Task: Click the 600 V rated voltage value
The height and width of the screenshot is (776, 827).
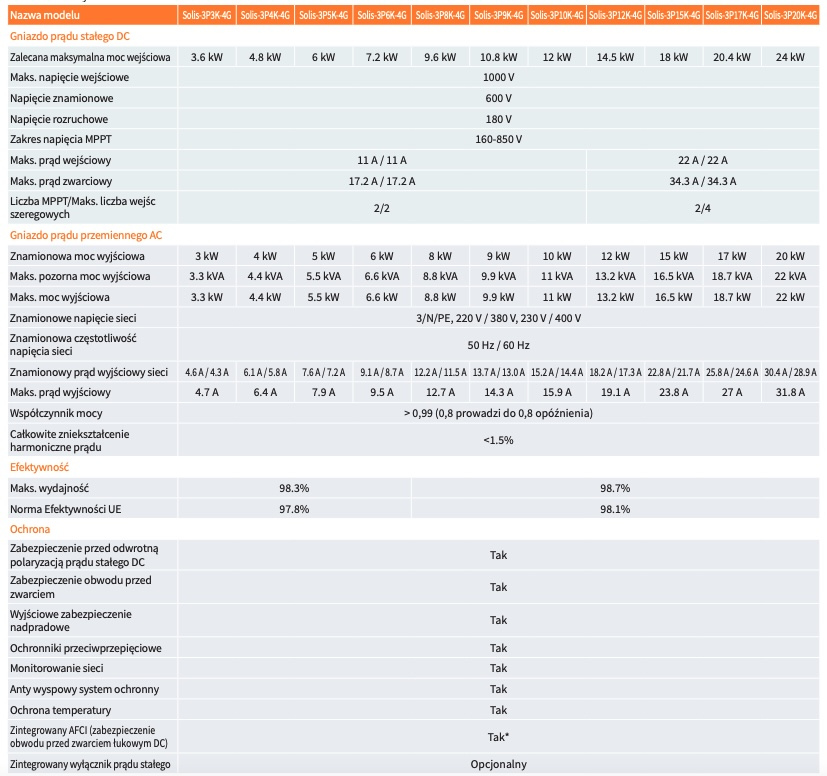Action: (498, 98)
